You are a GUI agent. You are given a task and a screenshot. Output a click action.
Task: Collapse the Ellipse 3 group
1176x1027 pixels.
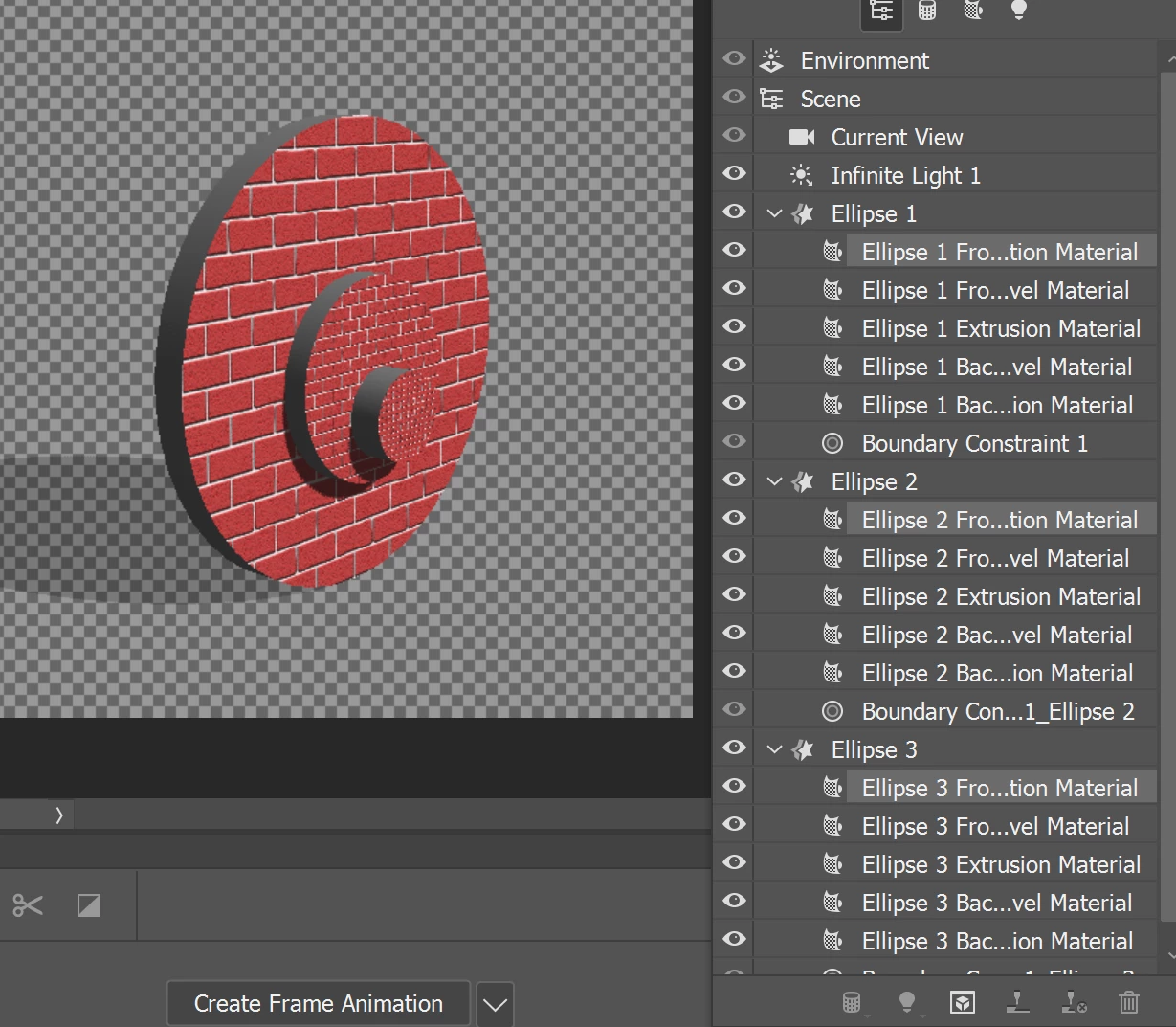tap(775, 749)
